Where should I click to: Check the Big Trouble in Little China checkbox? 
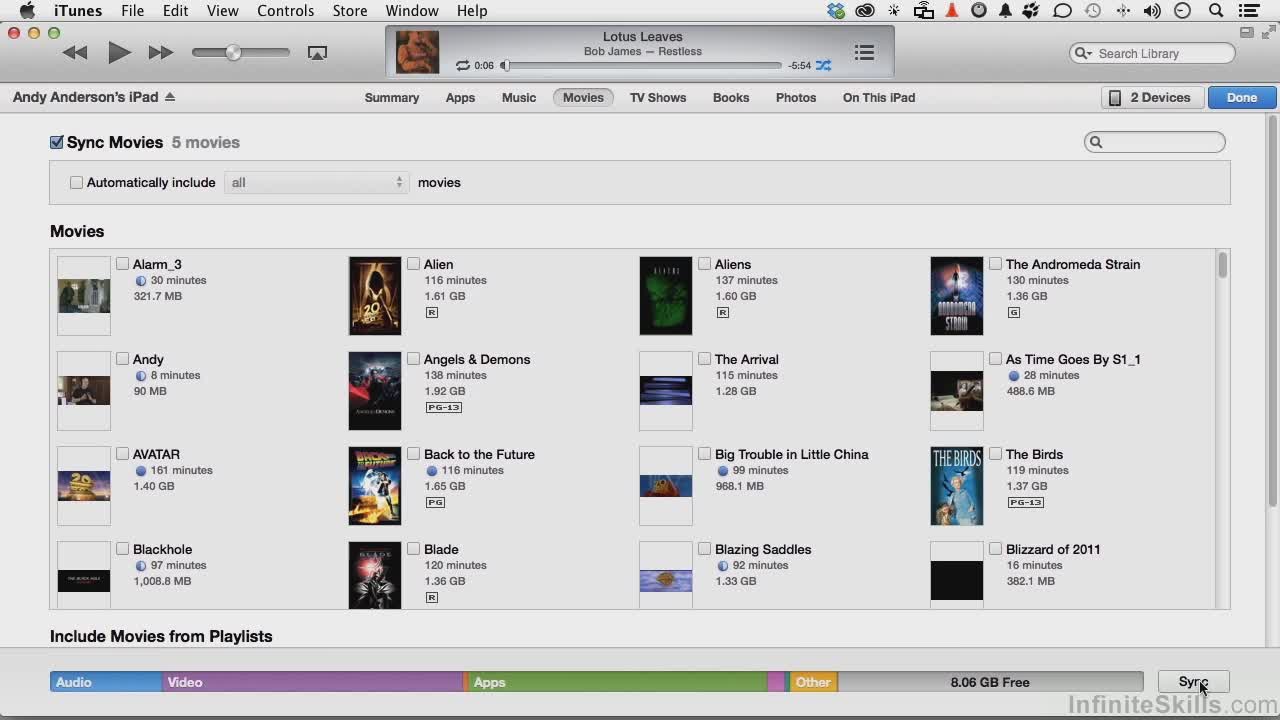[704, 454]
